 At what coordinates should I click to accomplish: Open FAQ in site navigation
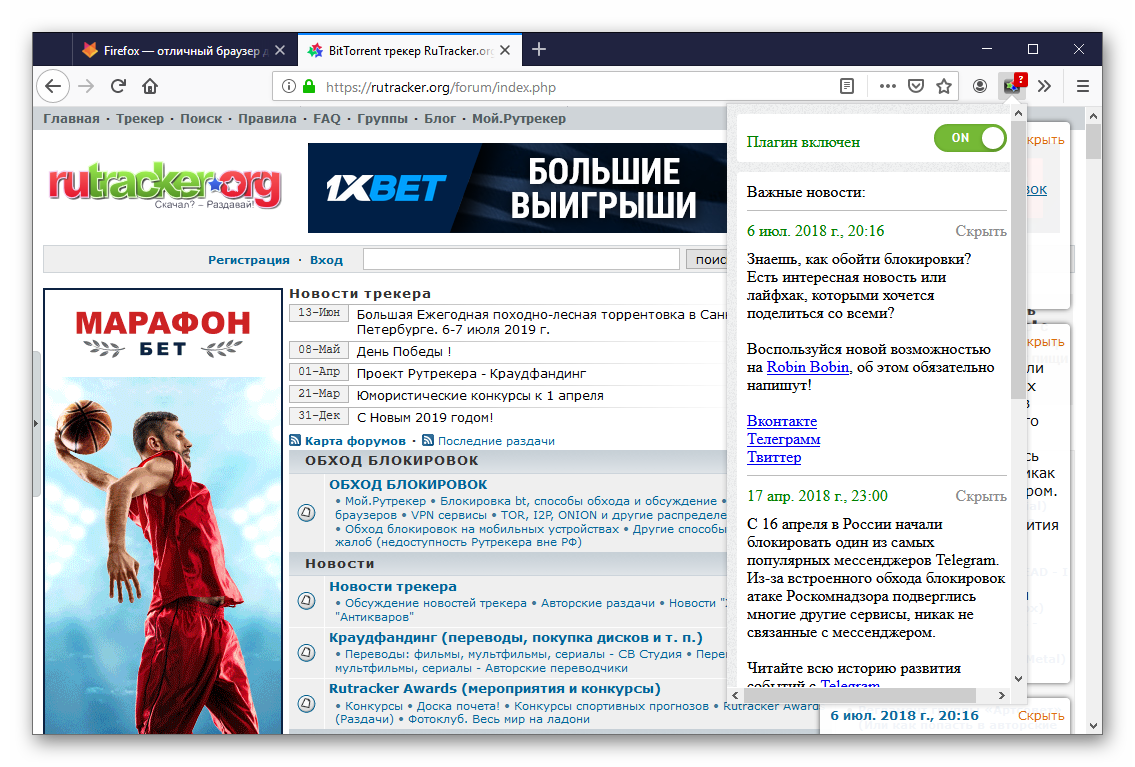coord(326,119)
